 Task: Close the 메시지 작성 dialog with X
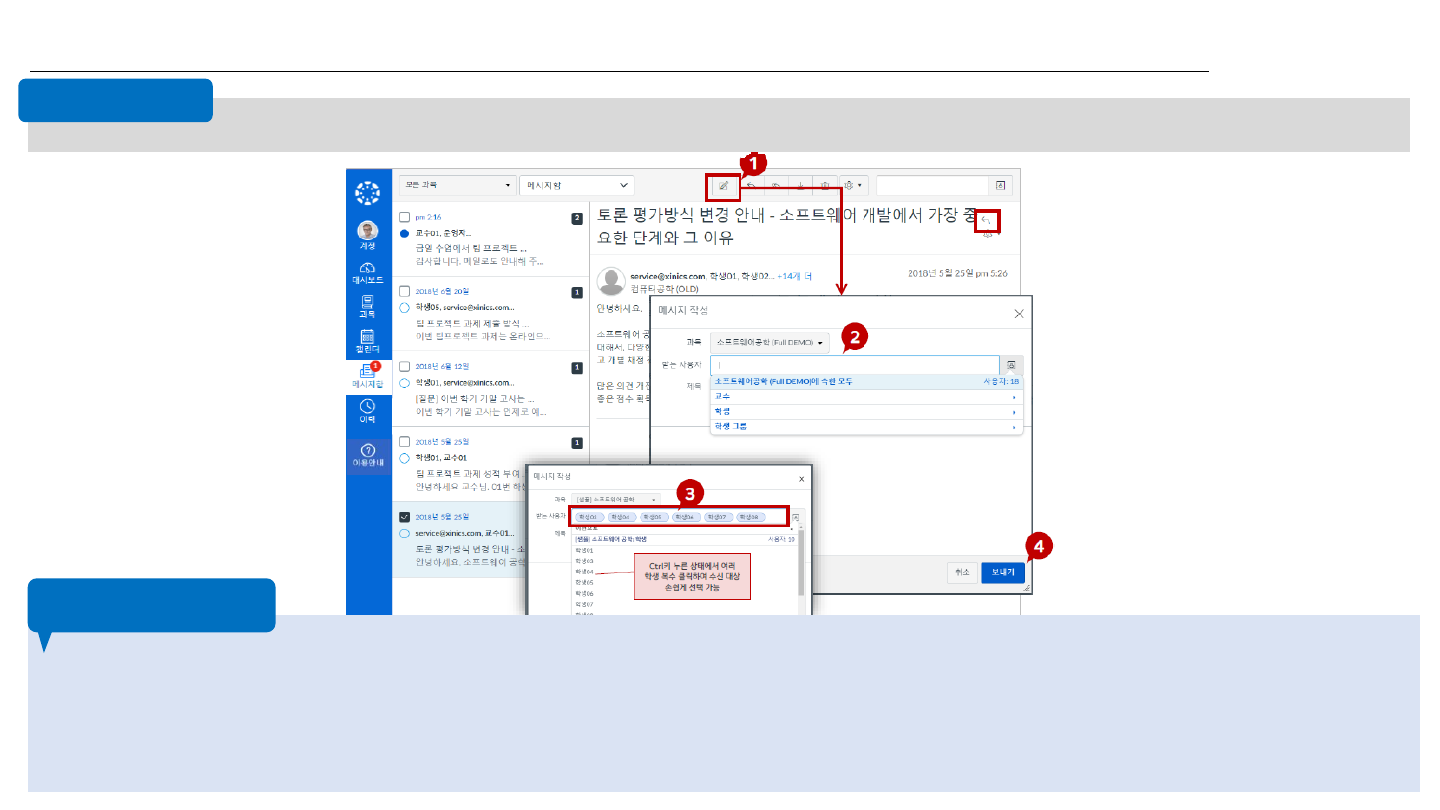(1018, 313)
